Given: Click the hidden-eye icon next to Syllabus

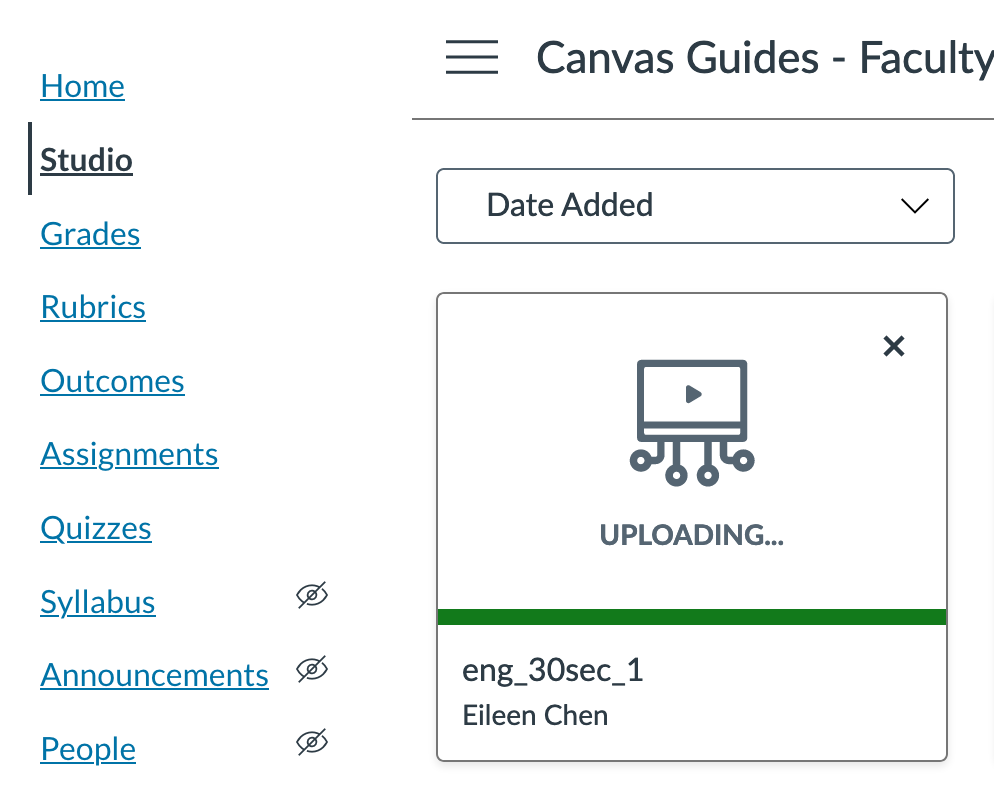Looking at the screenshot, I should [x=312, y=596].
